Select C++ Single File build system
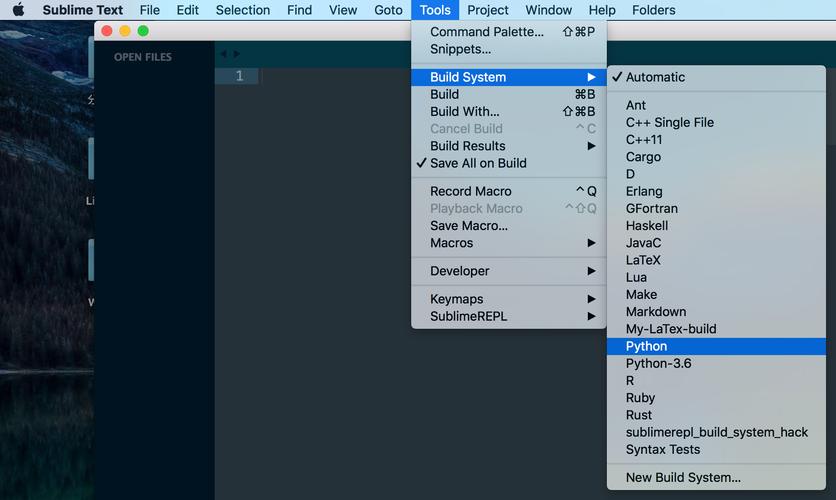The width and height of the screenshot is (836, 500). coord(716,123)
